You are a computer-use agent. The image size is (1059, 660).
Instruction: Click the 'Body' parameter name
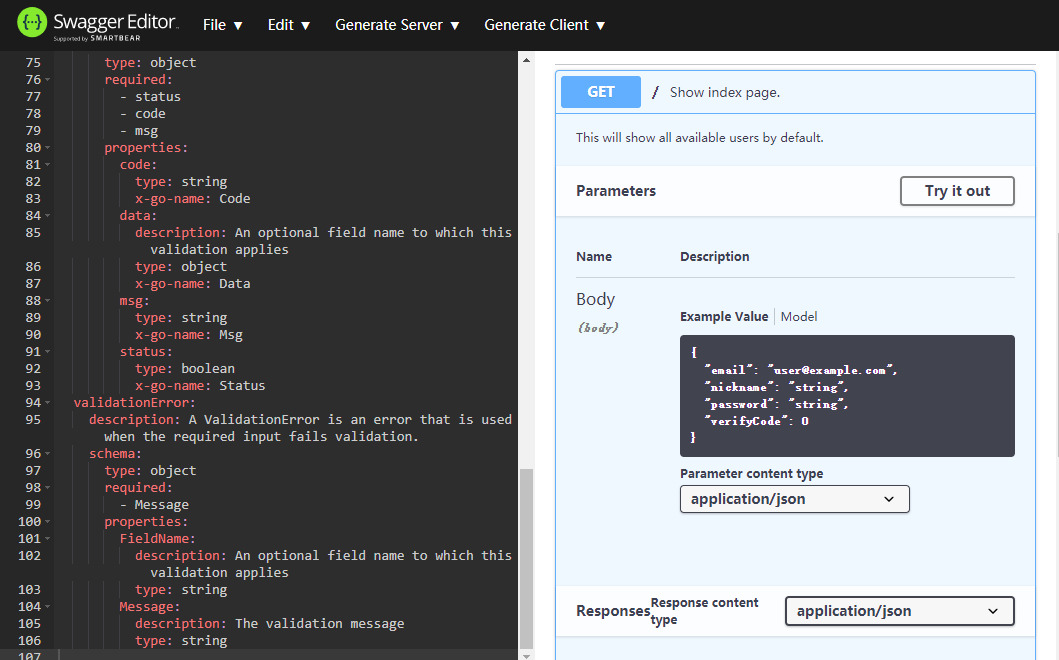pos(596,299)
